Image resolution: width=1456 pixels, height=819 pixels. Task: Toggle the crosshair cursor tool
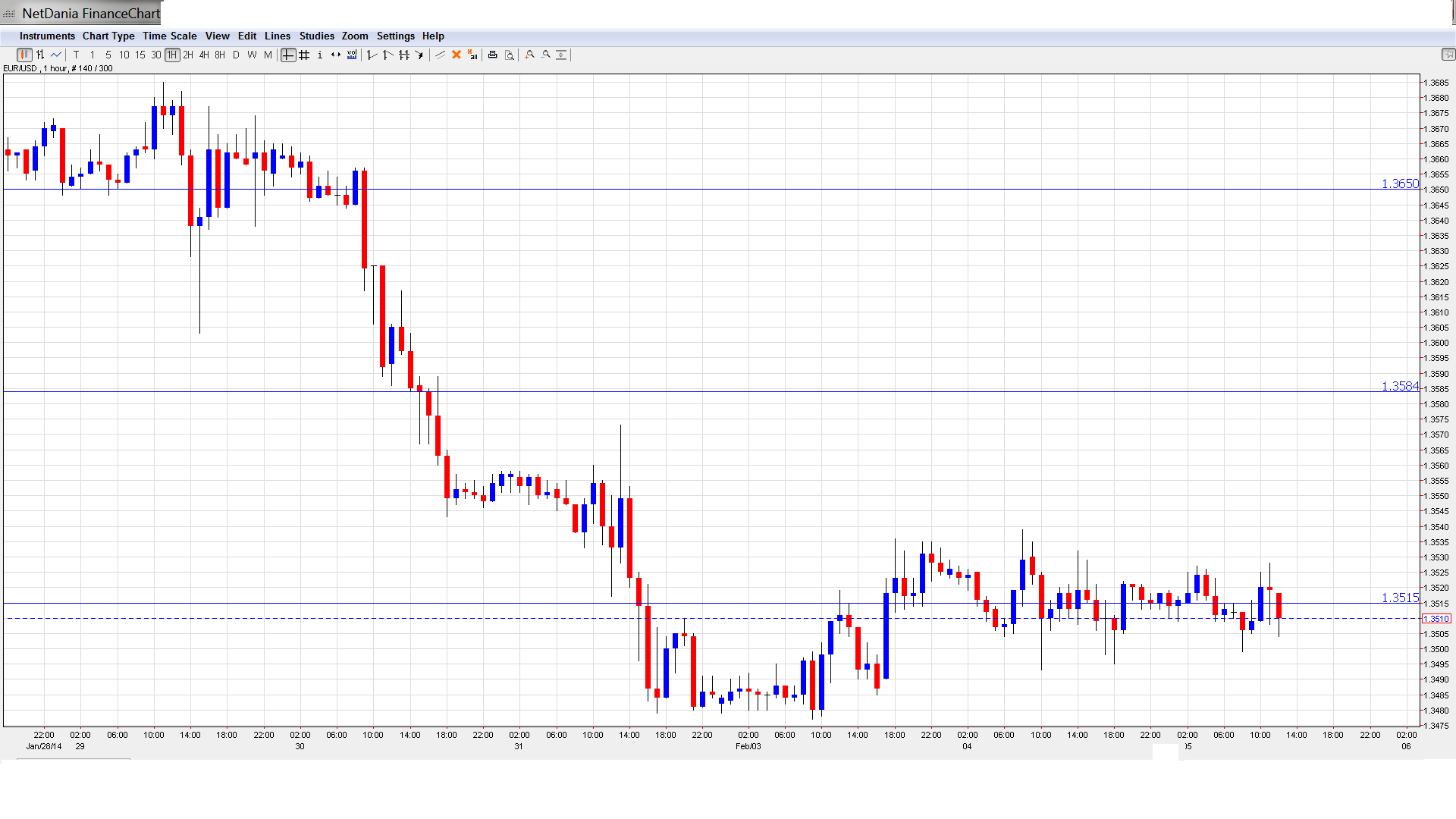tap(288, 55)
